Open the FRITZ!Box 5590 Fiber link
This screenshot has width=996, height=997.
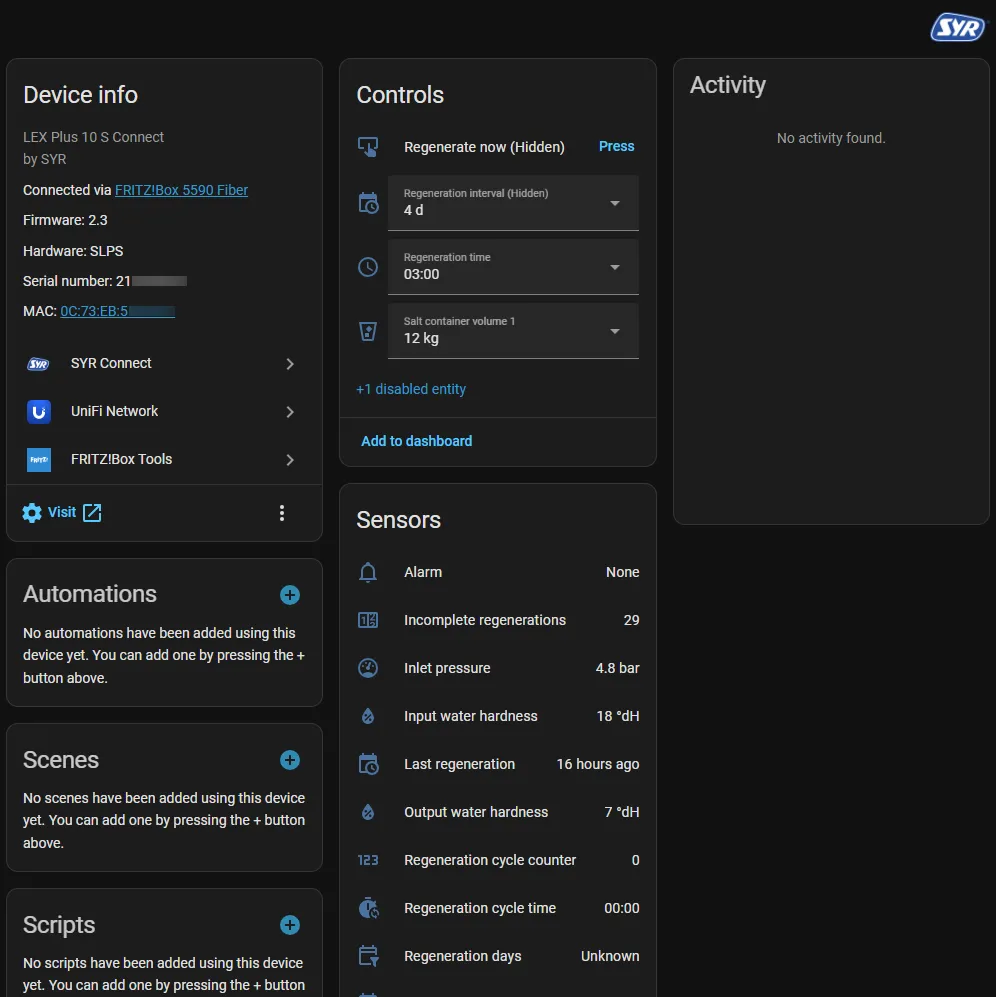(x=181, y=190)
